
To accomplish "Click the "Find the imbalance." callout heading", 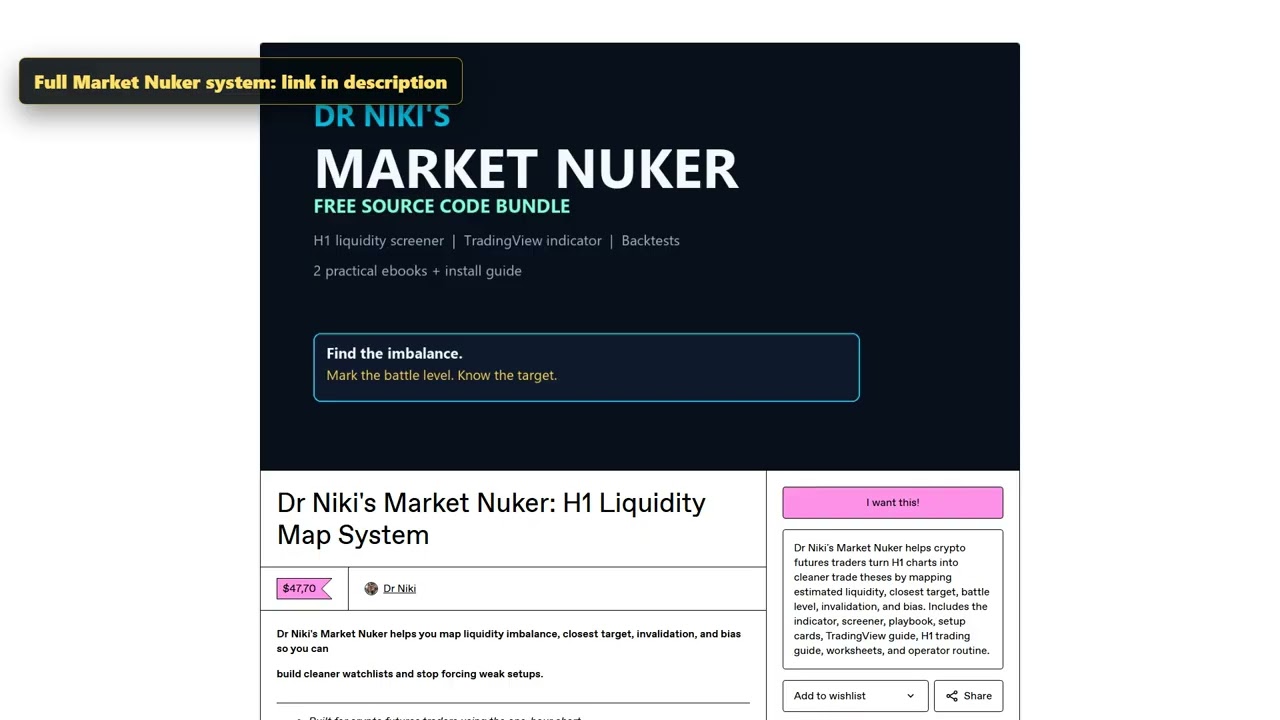I will pyautogui.click(x=394, y=353).
